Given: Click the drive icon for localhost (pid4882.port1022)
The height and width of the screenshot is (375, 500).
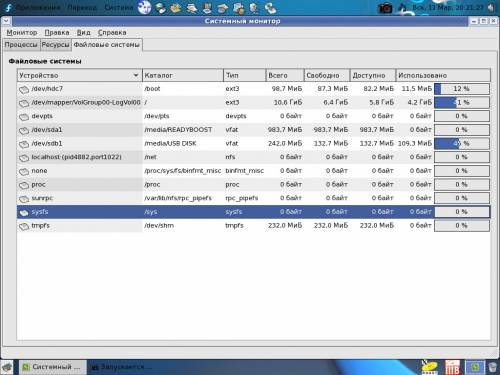Looking at the screenshot, I should (x=24, y=158).
